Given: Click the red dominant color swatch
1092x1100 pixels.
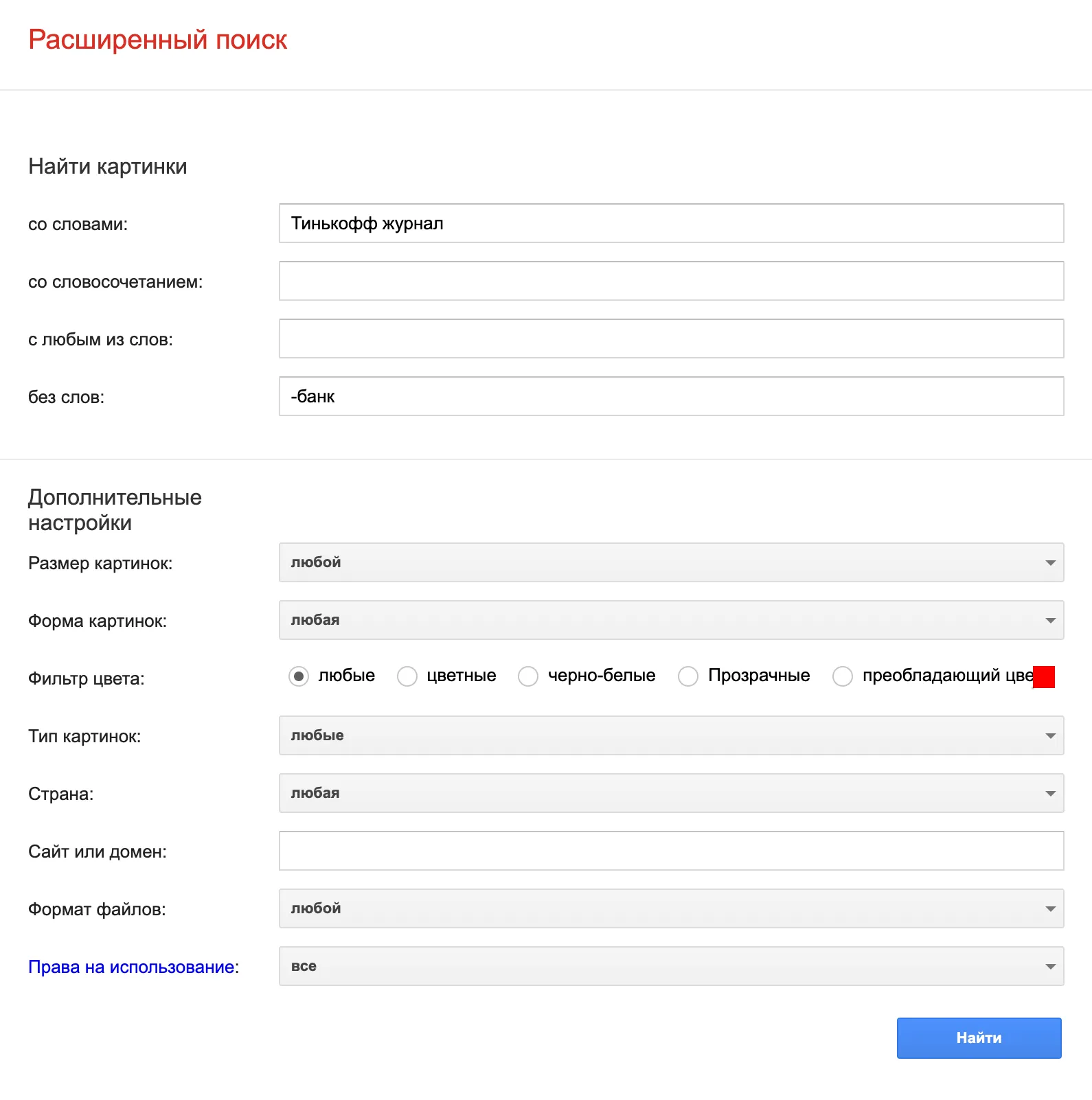Looking at the screenshot, I should [1044, 676].
